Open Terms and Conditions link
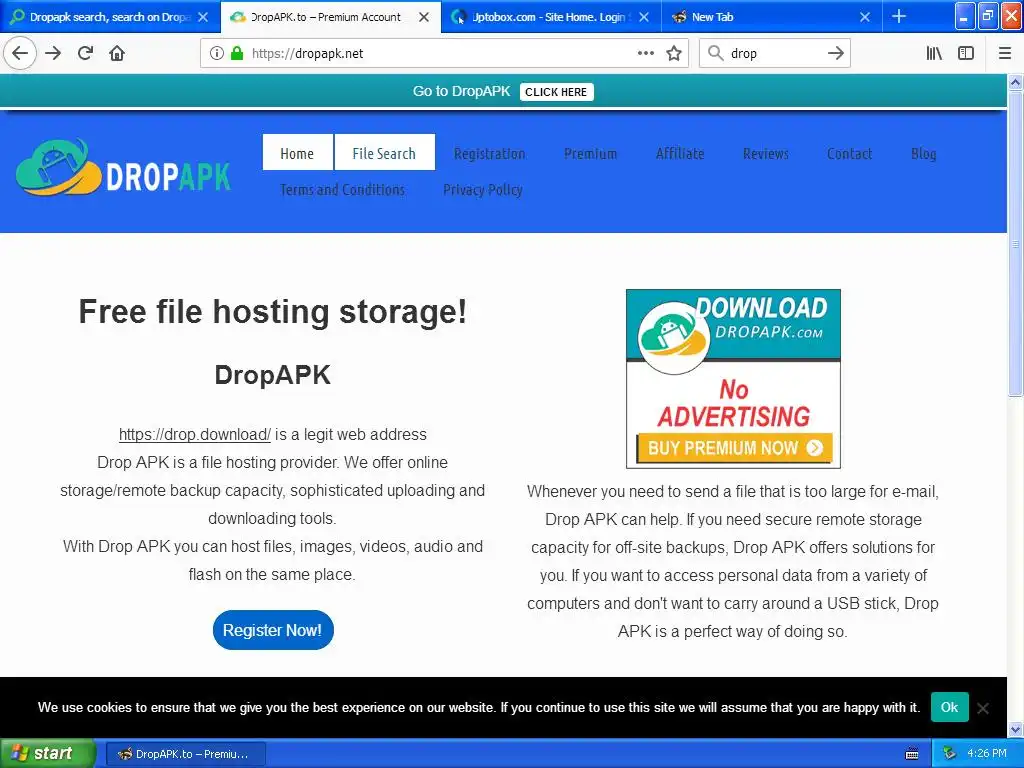The image size is (1024, 768). click(342, 189)
